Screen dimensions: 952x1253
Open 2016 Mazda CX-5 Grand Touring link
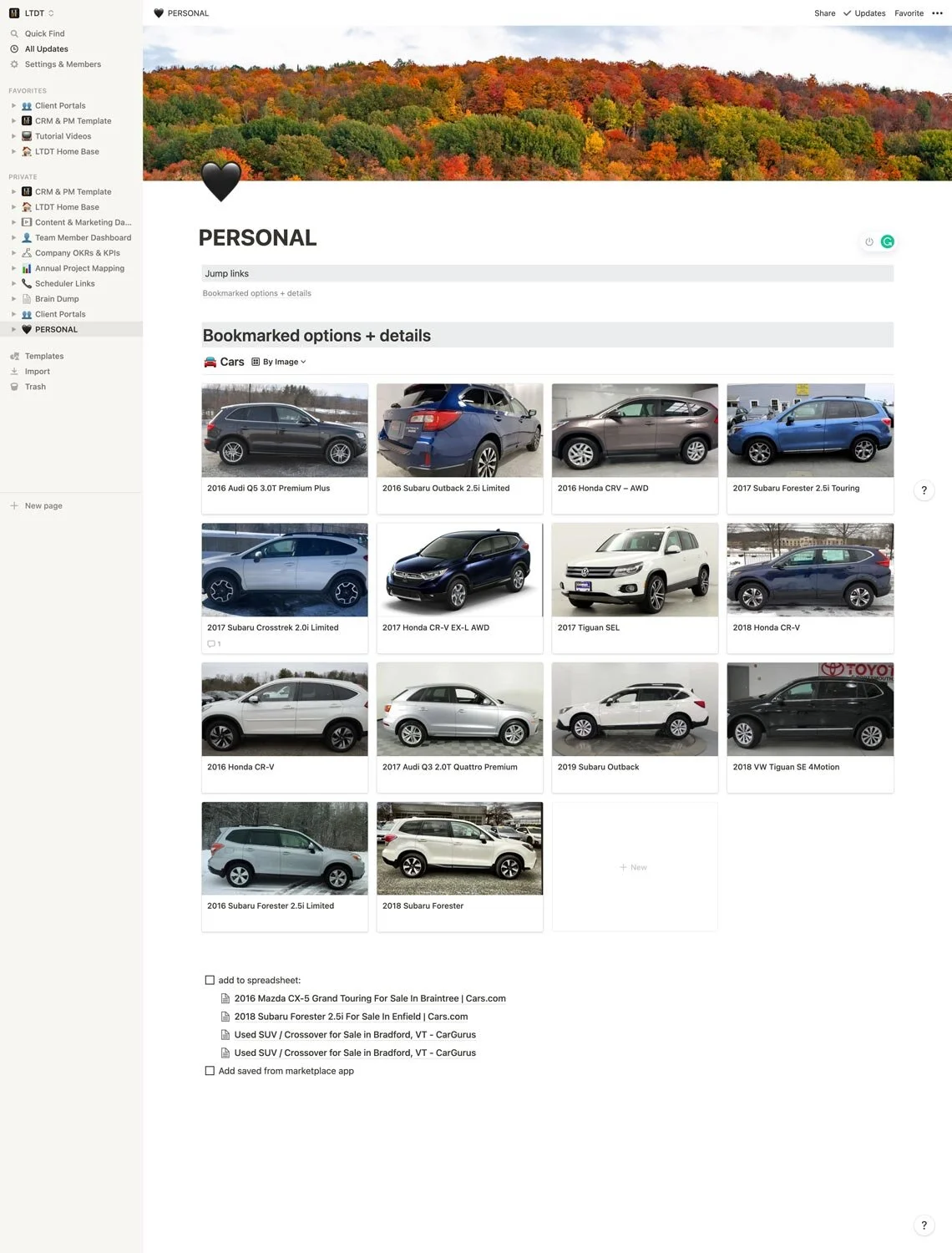(370, 998)
